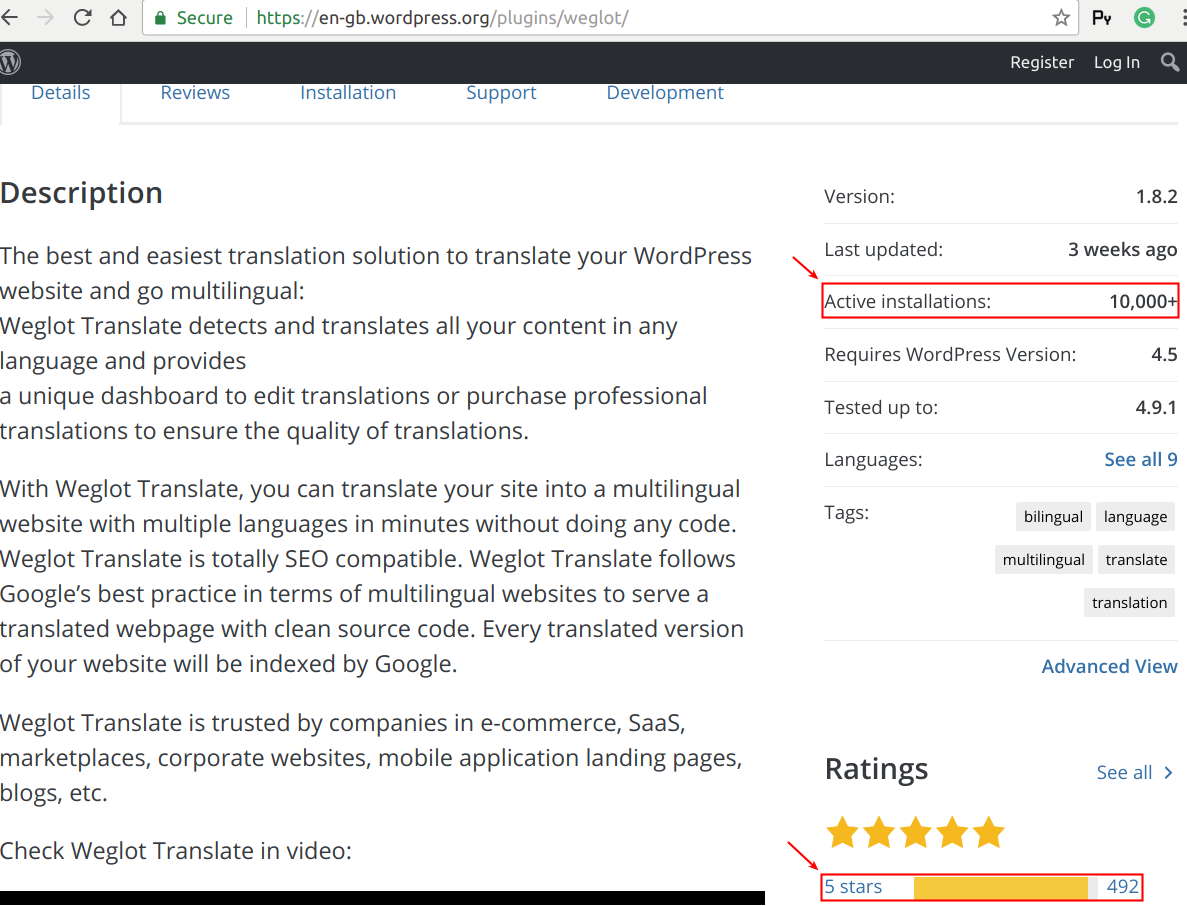Click the Secure padlock in the address bar
Image resolution: width=1187 pixels, height=906 pixels.
point(160,17)
